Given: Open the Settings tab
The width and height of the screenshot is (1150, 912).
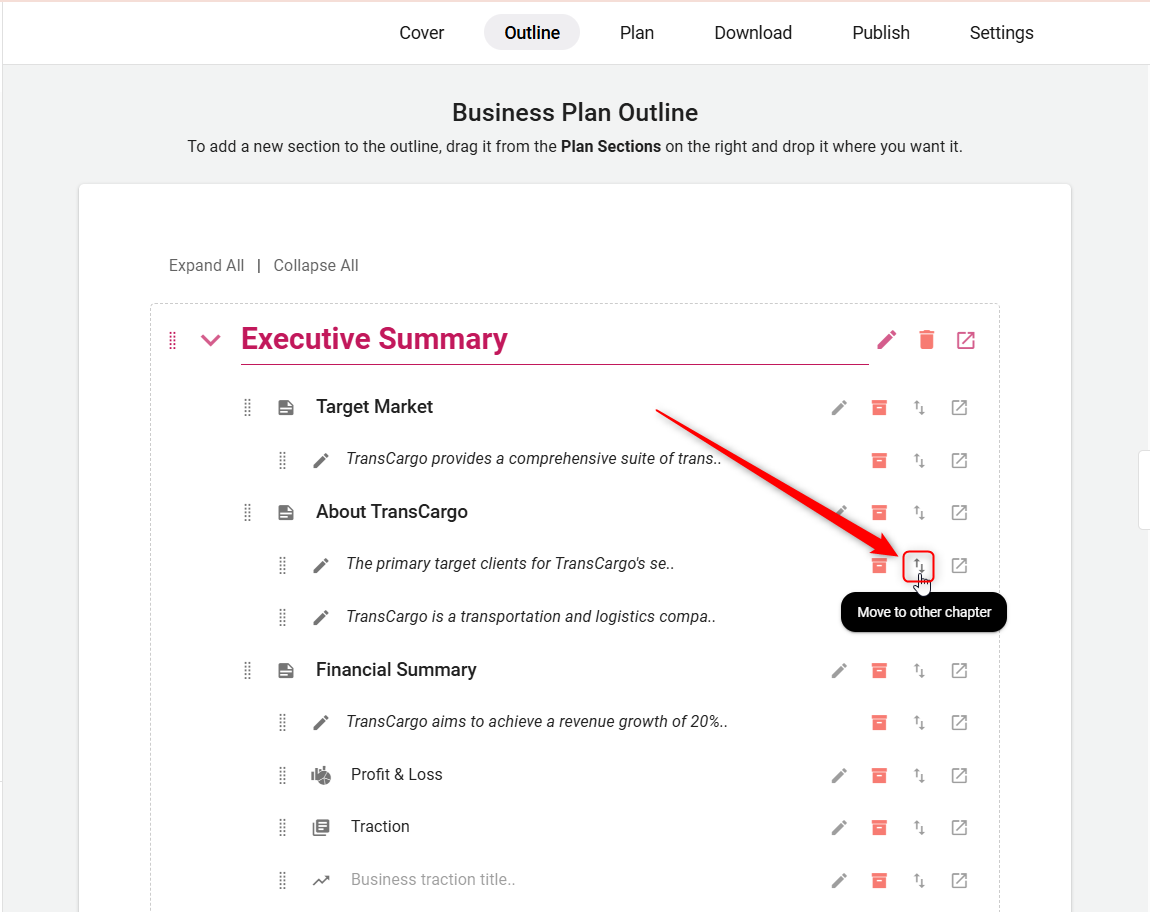Looking at the screenshot, I should 1001,33.
